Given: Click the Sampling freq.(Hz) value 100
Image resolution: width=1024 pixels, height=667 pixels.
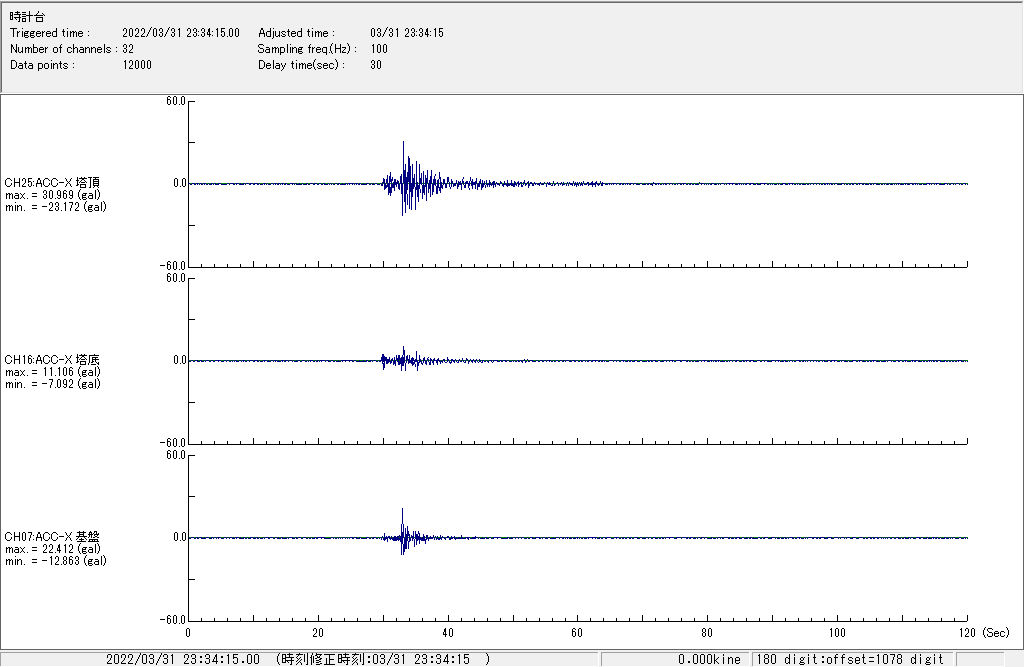Looking at the screenshot, I should click(x=379, y=49).
